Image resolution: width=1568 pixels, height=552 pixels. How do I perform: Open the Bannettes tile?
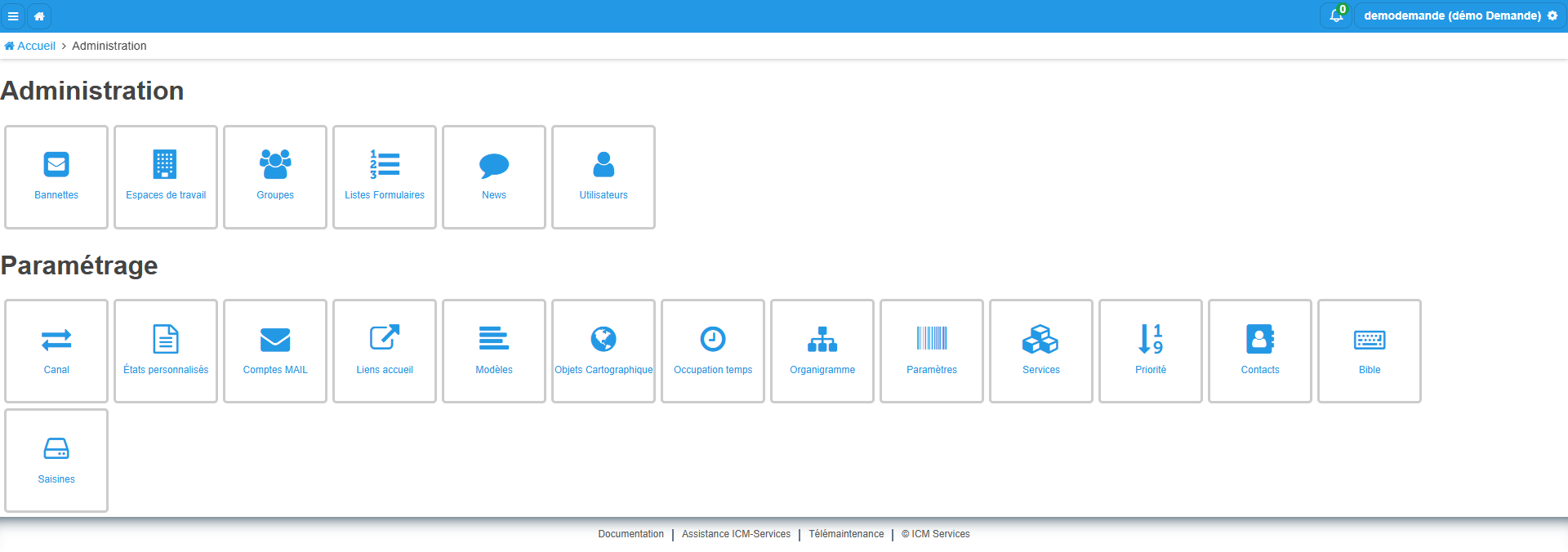tap(56, 177)
